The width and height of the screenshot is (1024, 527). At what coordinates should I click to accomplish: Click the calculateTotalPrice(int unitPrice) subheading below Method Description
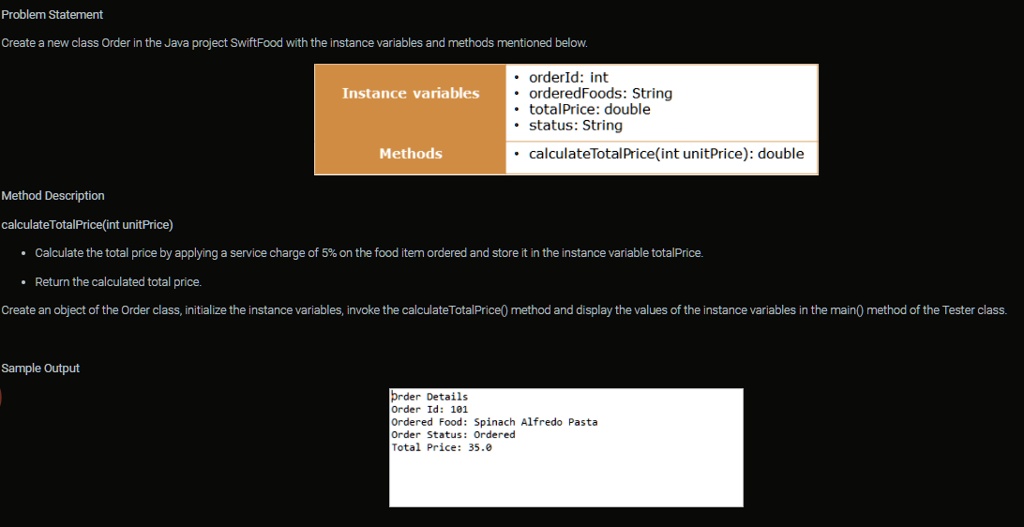[x=87, y=224]
